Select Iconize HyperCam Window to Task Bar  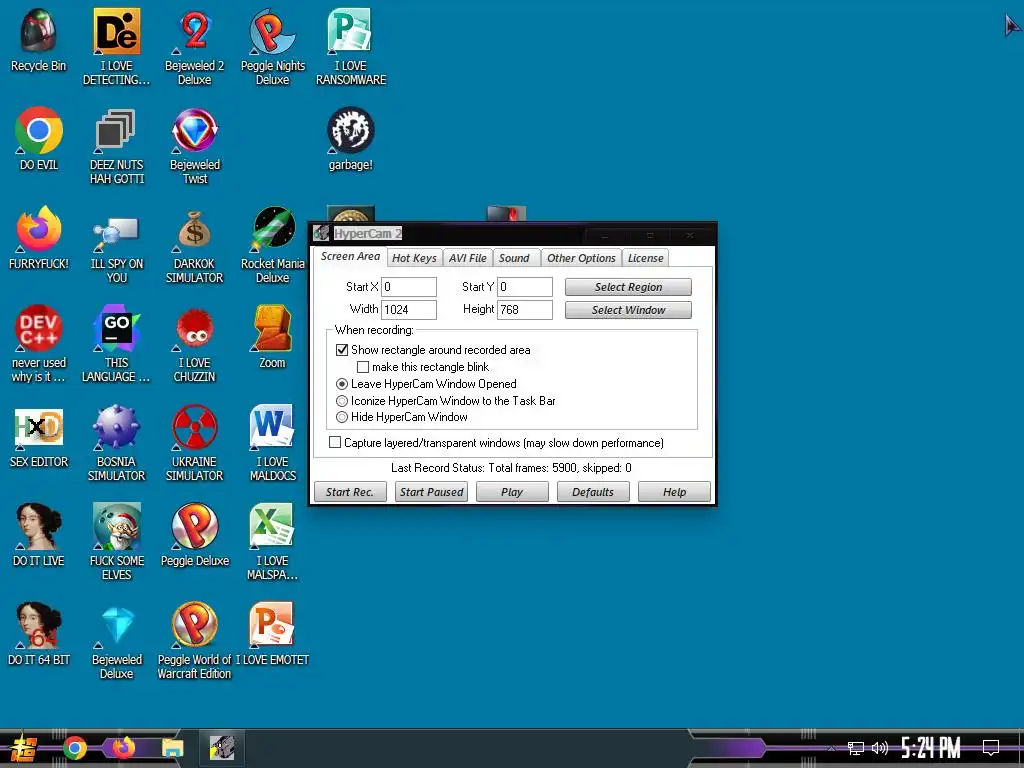tap(342, 401)
